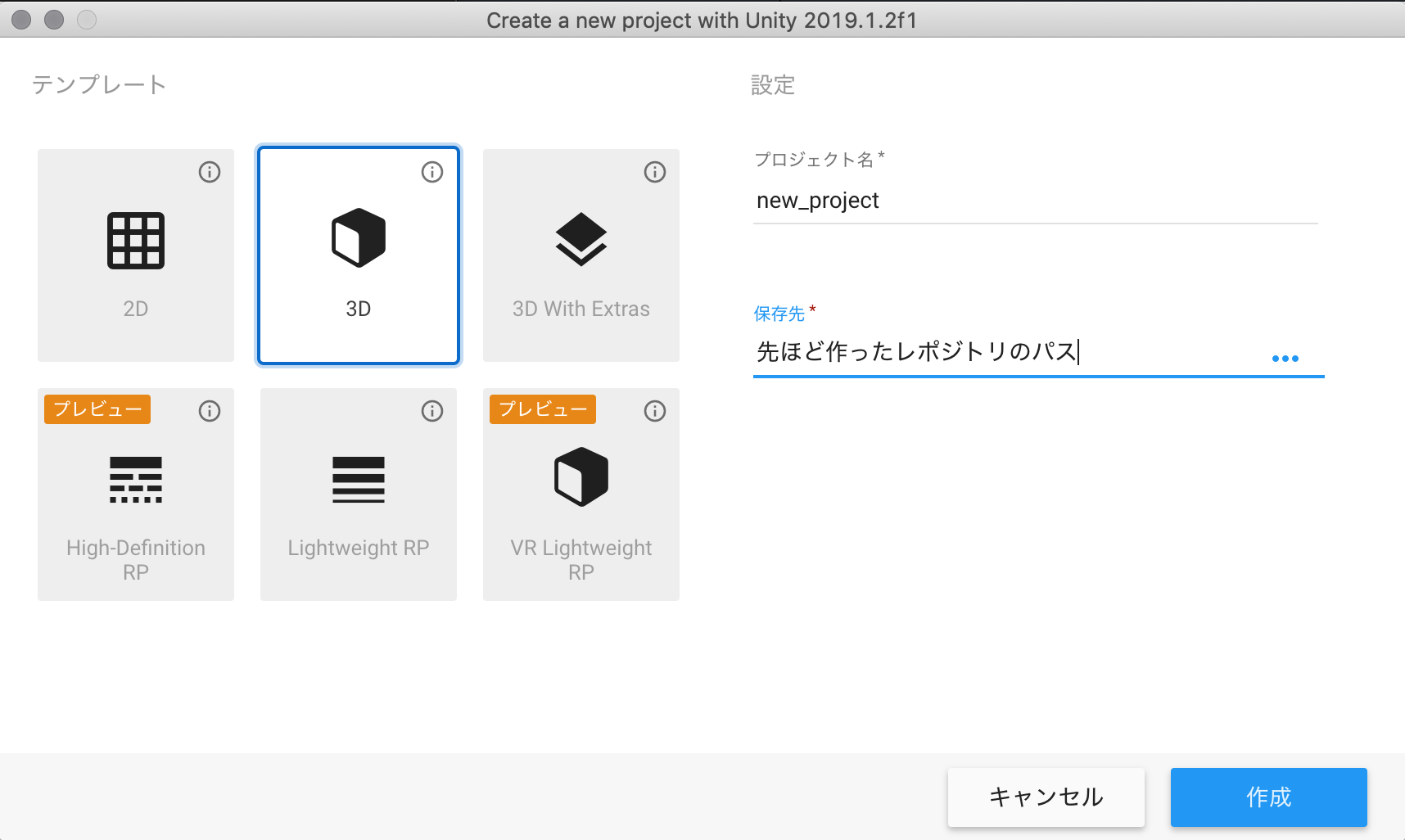Click the プレビュー badge on High-Definition RP

coord(96,409)
